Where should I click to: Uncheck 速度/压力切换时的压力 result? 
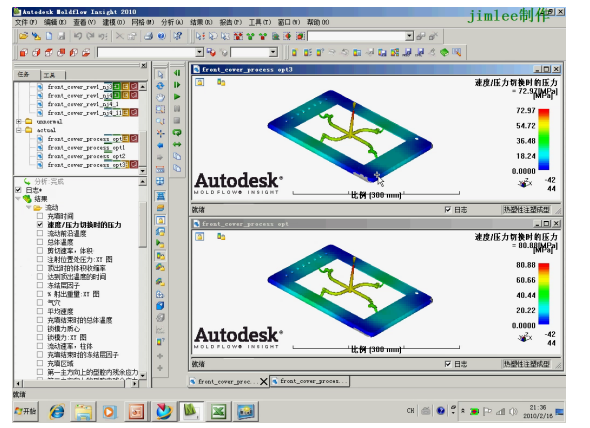[x=40, y=225]
